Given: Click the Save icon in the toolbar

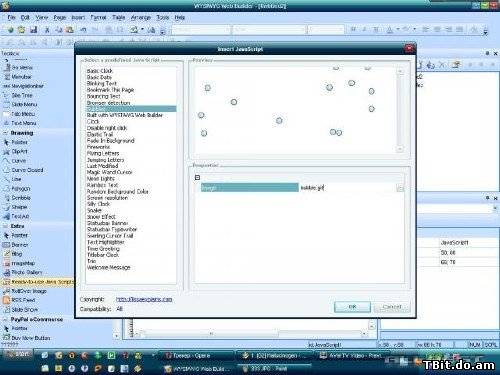Looking at the screenshot, I should (33, 30).
